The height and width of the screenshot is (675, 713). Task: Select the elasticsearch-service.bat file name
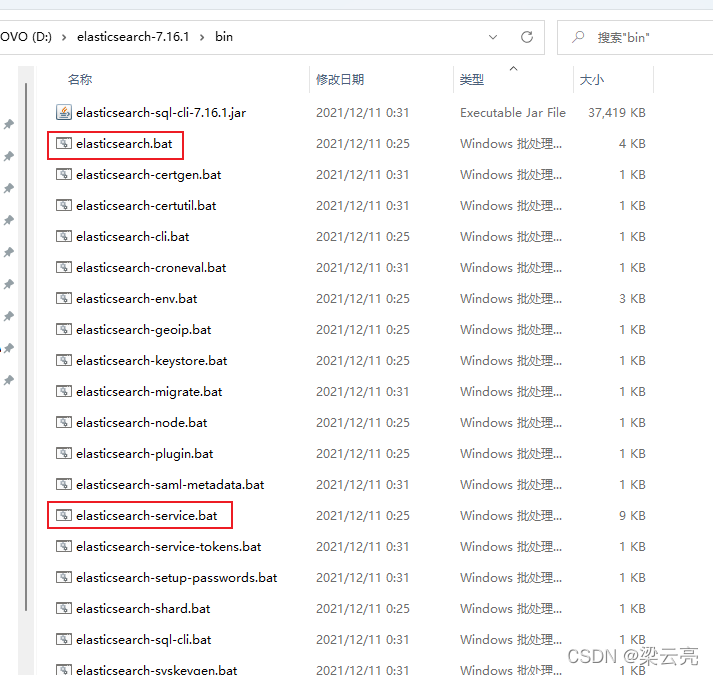click(146, 515)
